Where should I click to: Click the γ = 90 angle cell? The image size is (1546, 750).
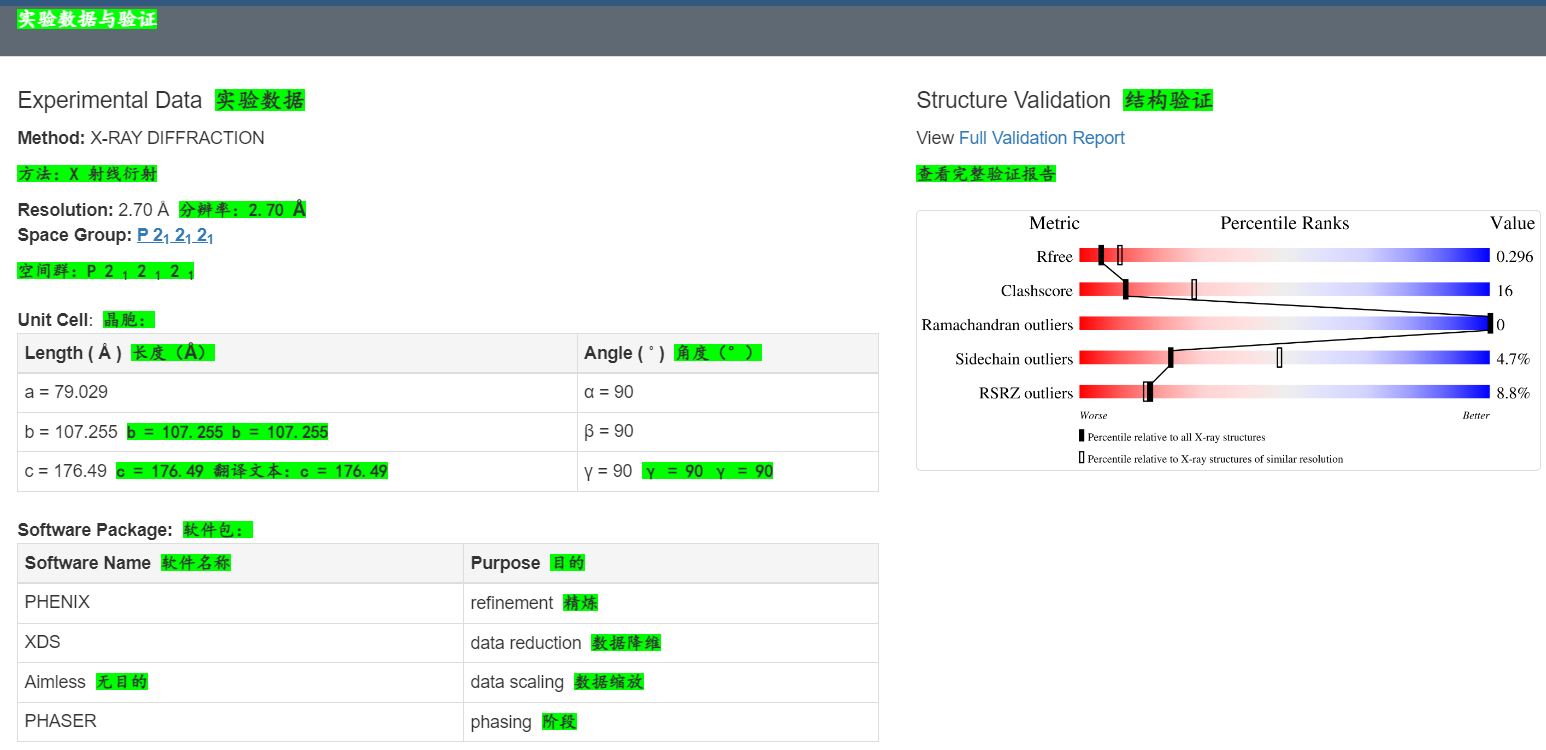pos(727,471)
